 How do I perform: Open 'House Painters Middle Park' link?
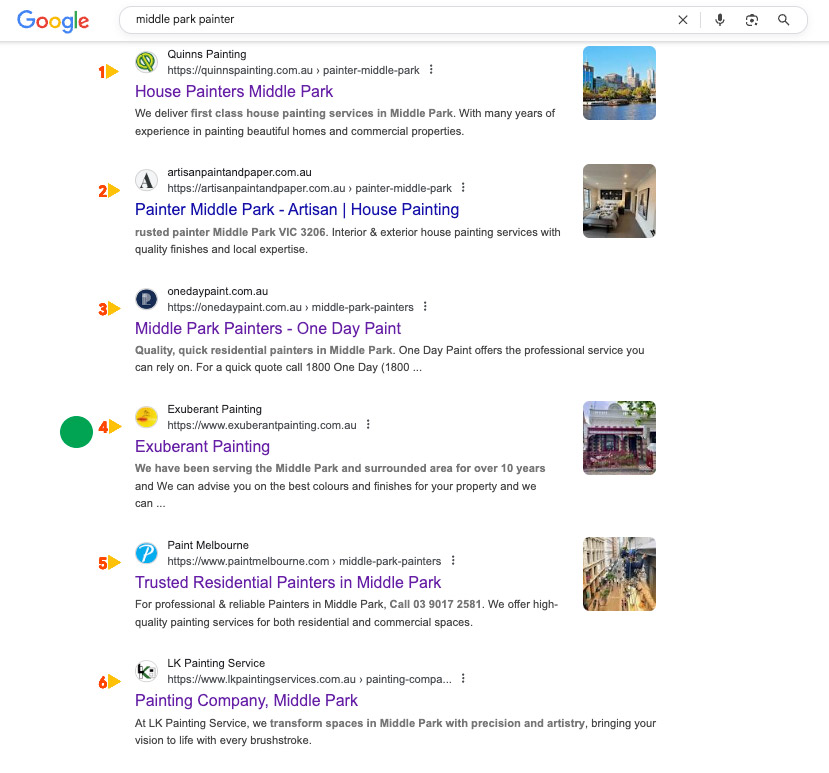234,91
